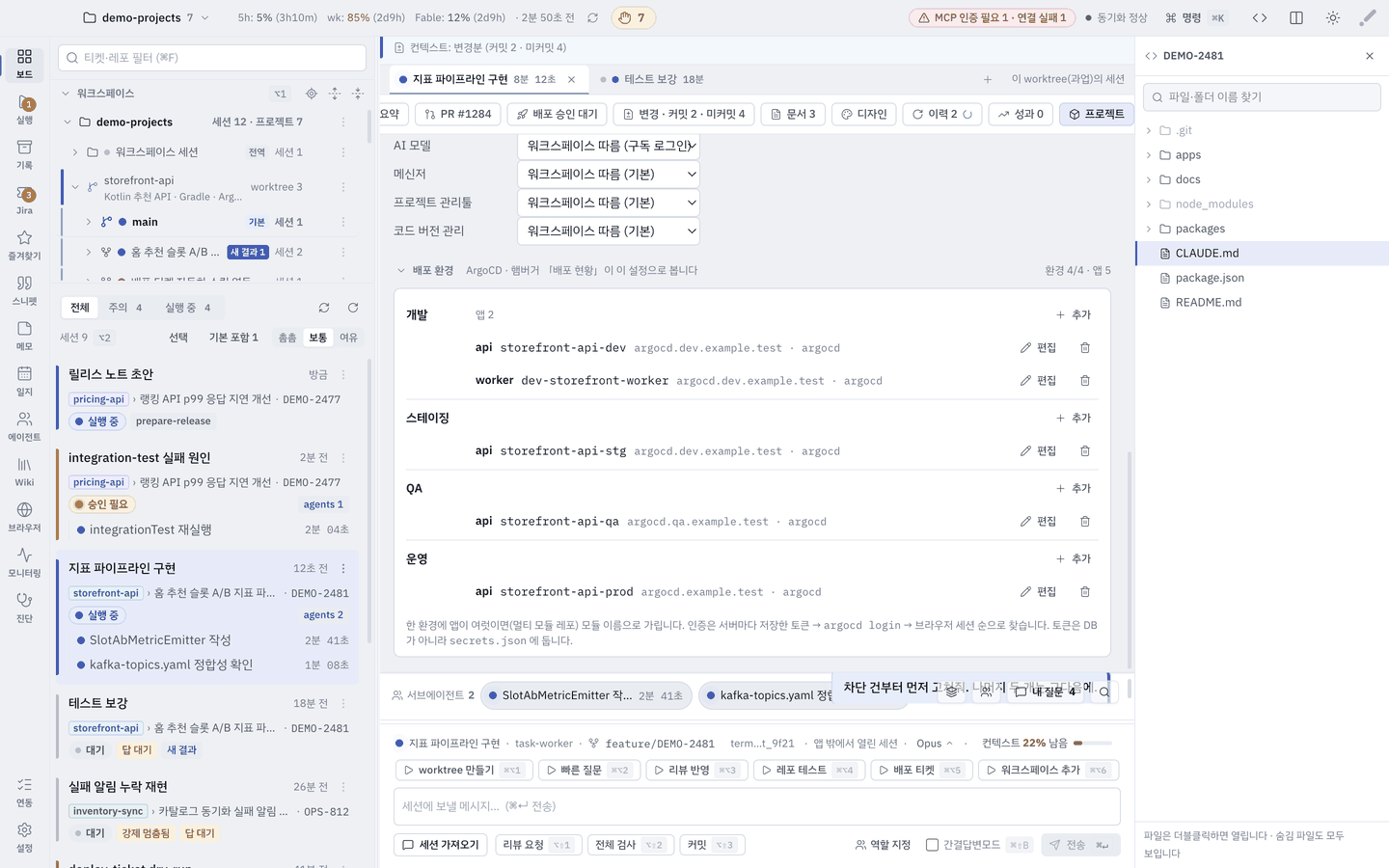Show the 주의 4 filter tab
The image size is (1389, 868).
(125, 308)
